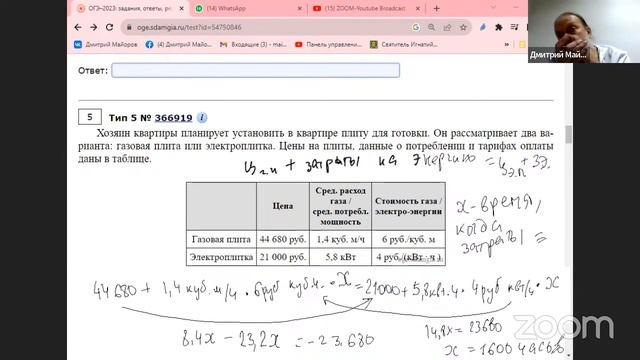Viewport: 640px width, 360px height.
Task: Click the table cell "6 руб./куб. м"
Action: (409, 239)
